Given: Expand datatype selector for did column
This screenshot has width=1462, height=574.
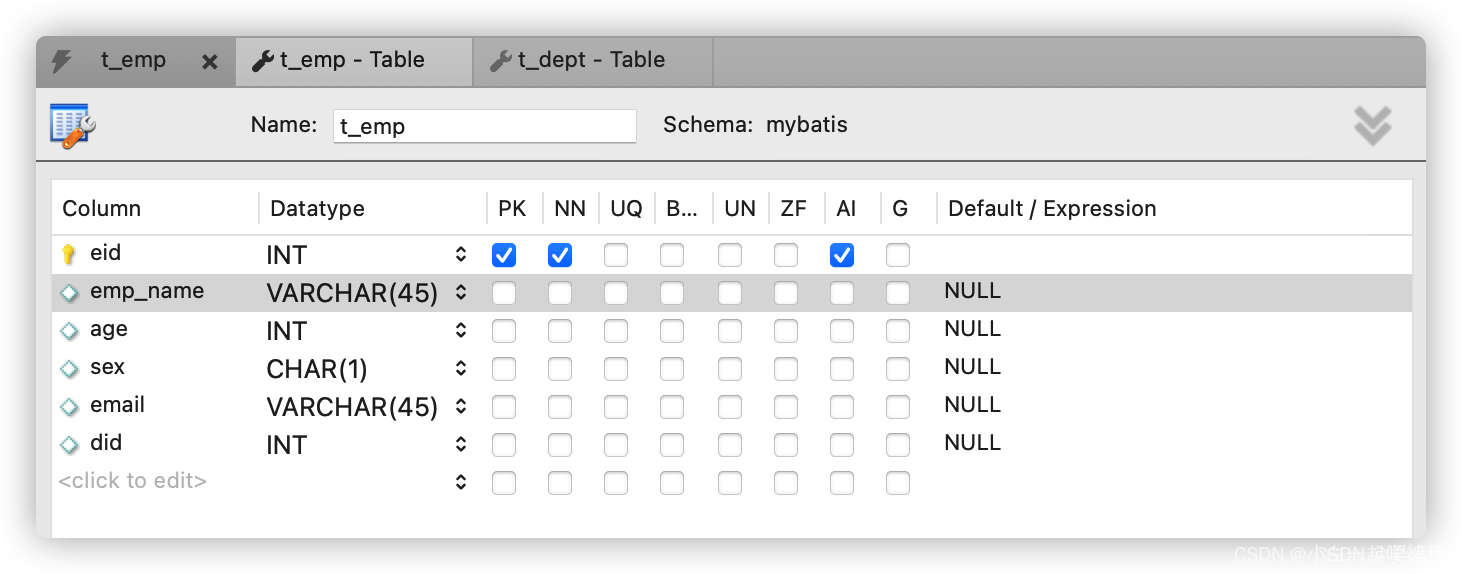Looking at the screenshot, I should (461, 445).
